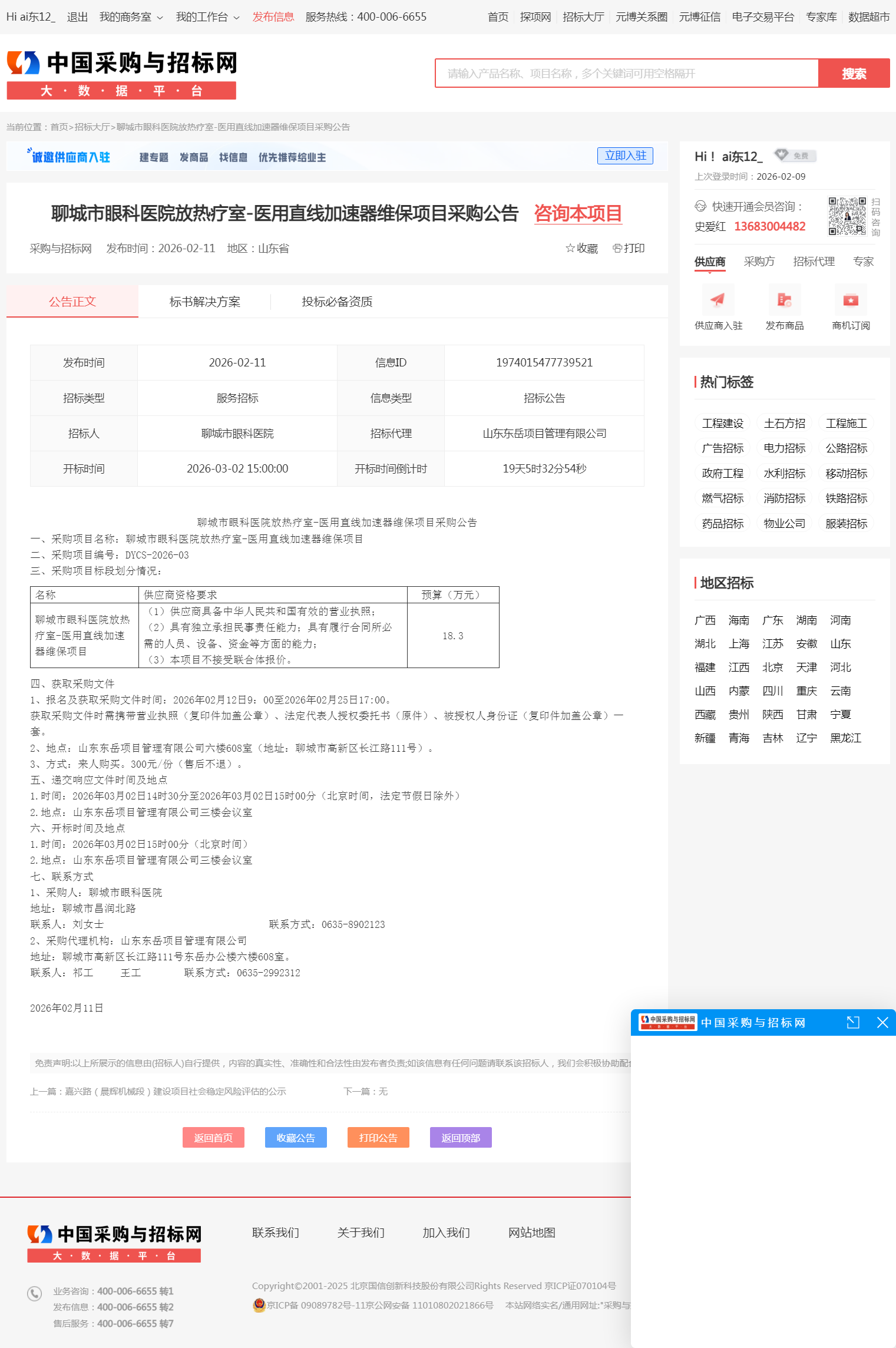Click the 商机订阅 icon
This screenshot has height=1348, width=896.
(x=851, y=300)
